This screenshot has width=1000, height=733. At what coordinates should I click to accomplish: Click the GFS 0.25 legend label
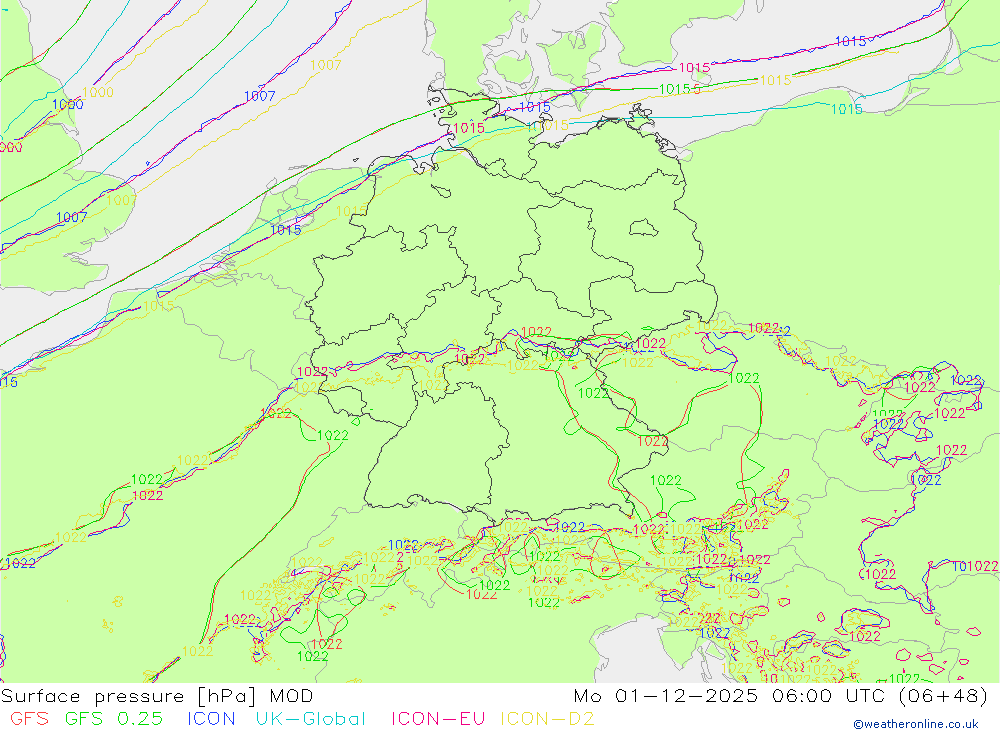click(114, 718)
